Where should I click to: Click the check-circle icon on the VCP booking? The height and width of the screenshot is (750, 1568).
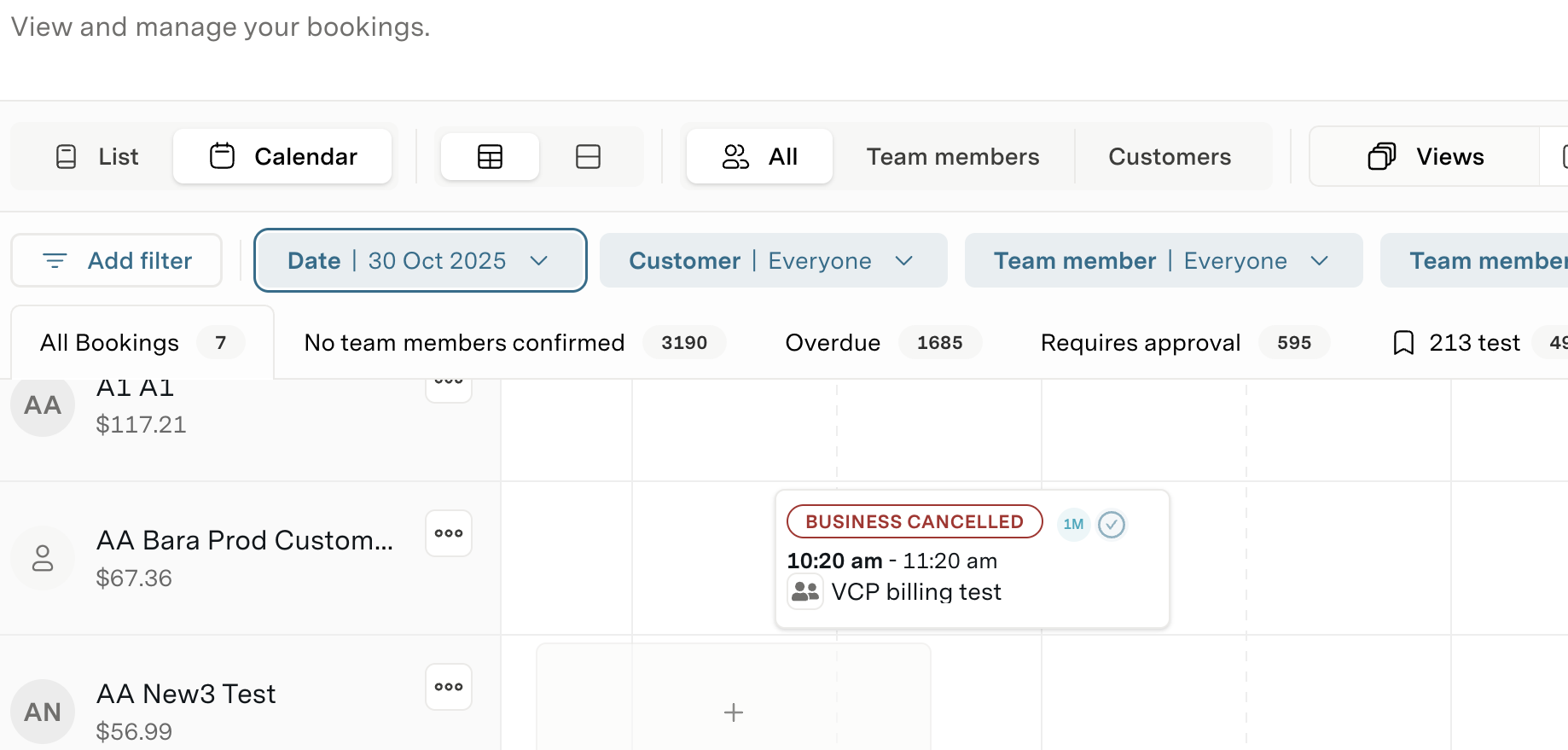[x=1112, y=524]
